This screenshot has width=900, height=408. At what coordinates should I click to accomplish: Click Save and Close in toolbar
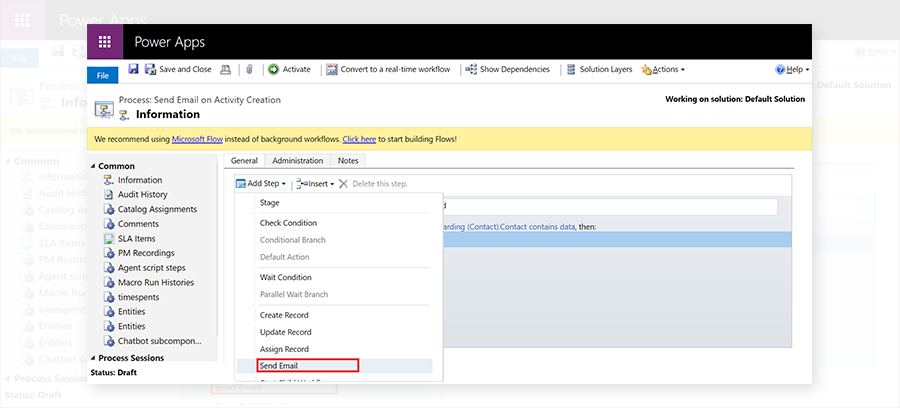coord(179,69)
